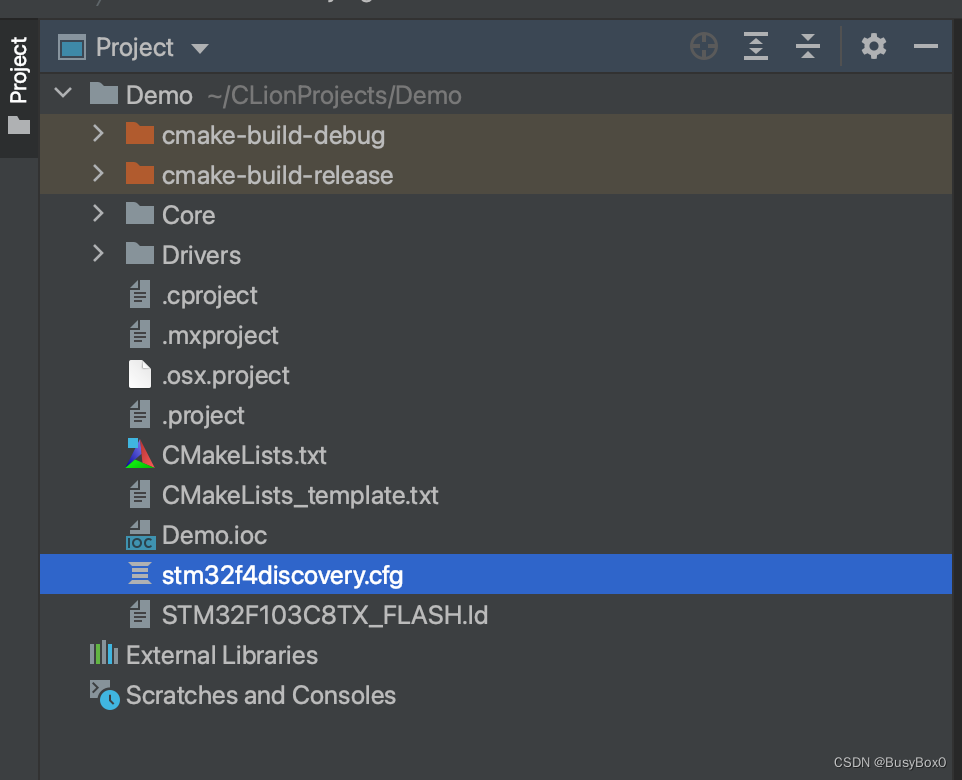
Task: Select the cmake-build-debug folder
Action: pyautogui.click(x=496, y=134)
